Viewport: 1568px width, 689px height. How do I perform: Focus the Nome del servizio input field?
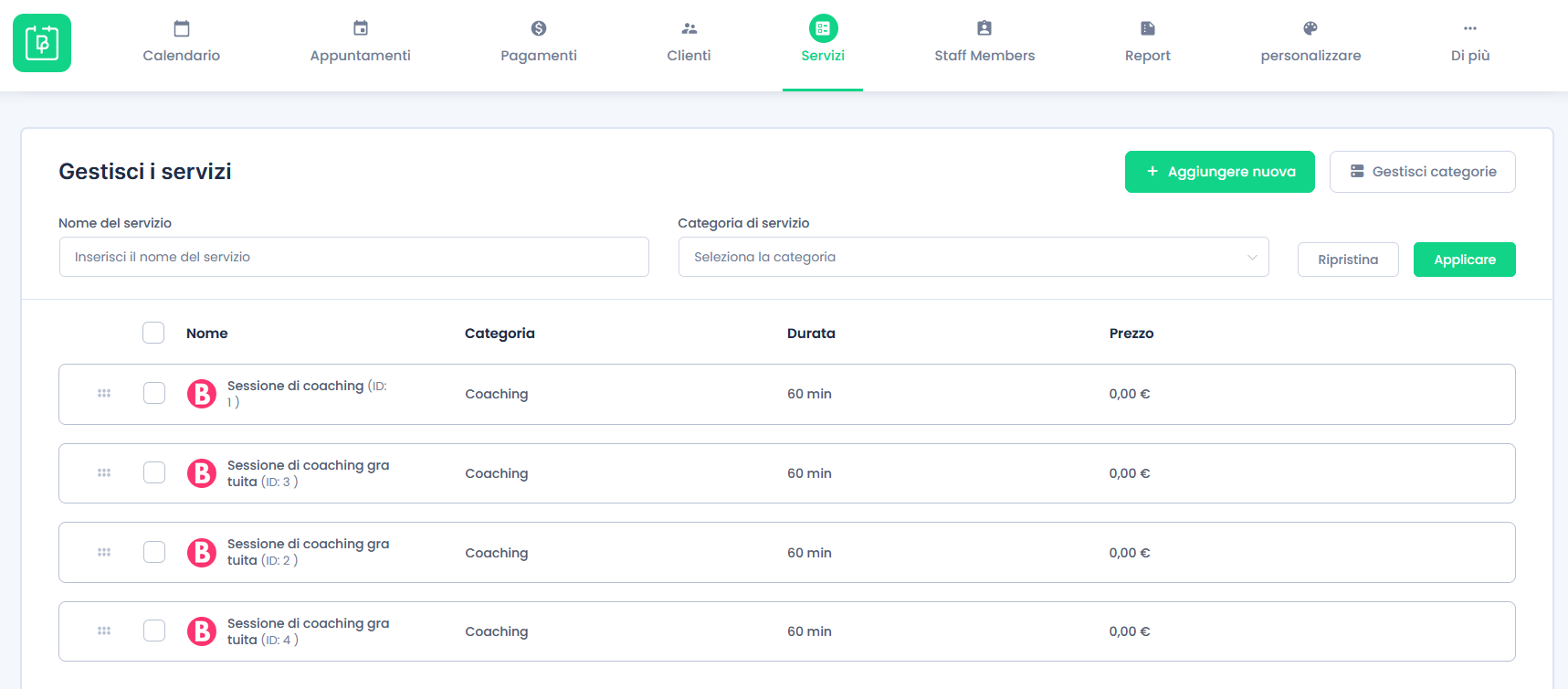pyautogui.click(x=353, y=257)
